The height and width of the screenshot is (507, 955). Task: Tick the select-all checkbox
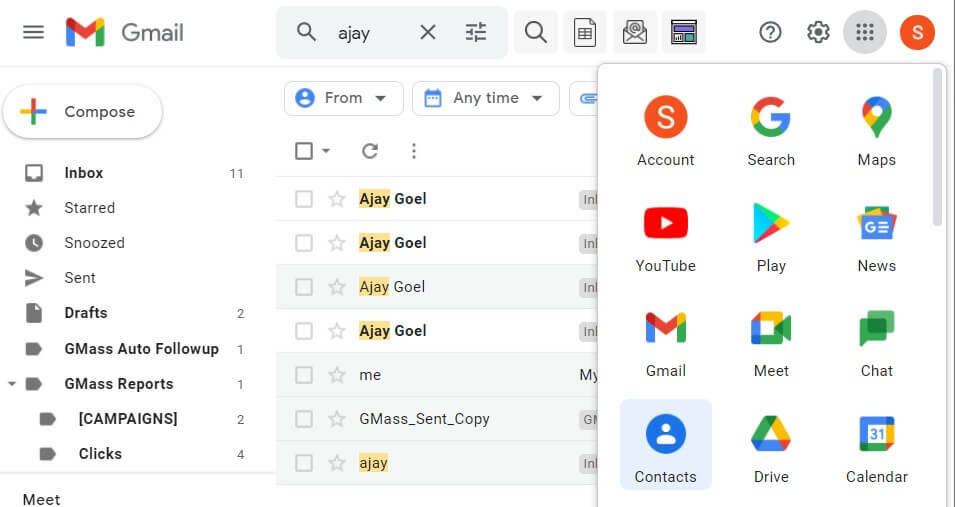[304, 151]
